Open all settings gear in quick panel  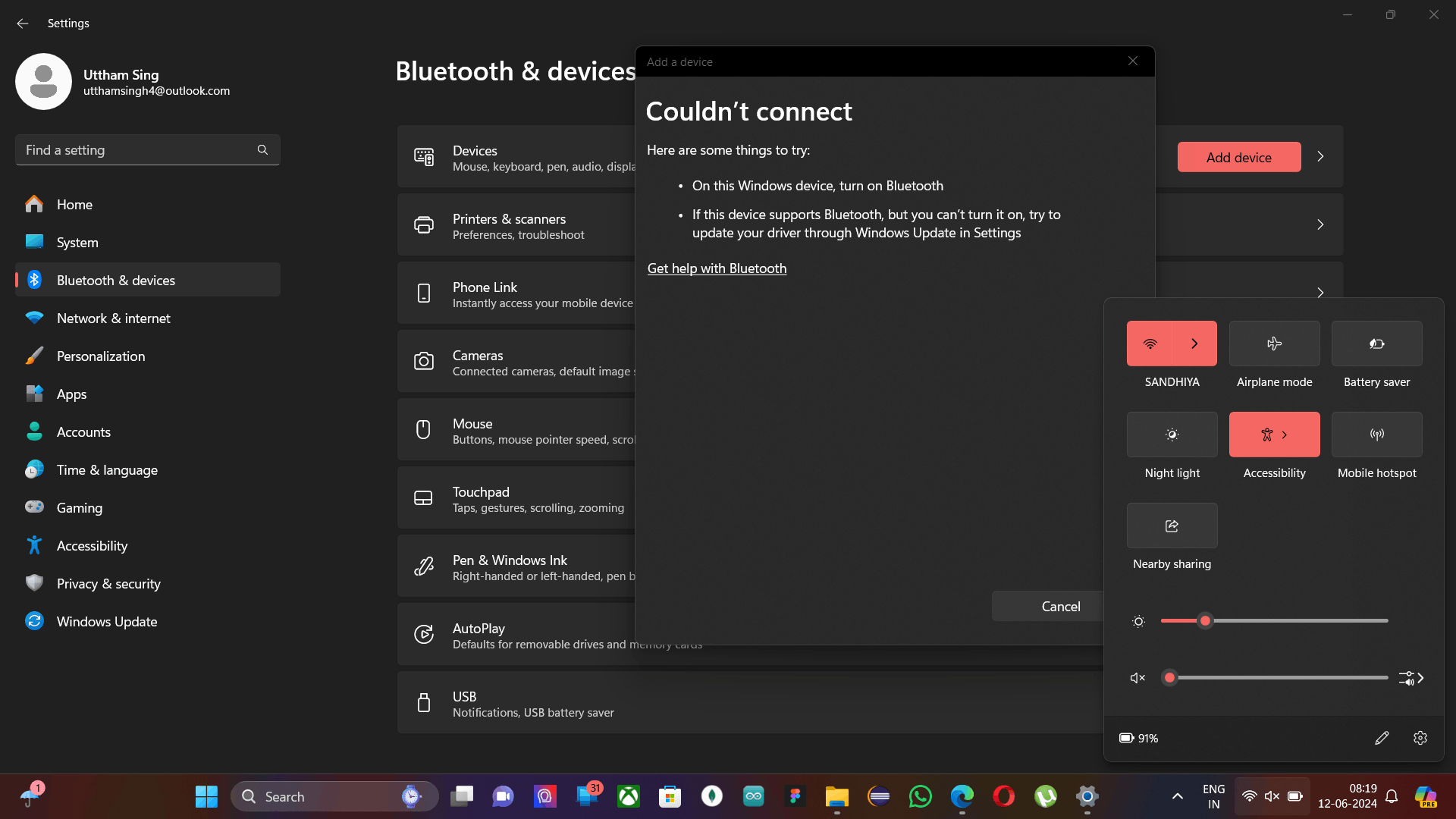1420,738
